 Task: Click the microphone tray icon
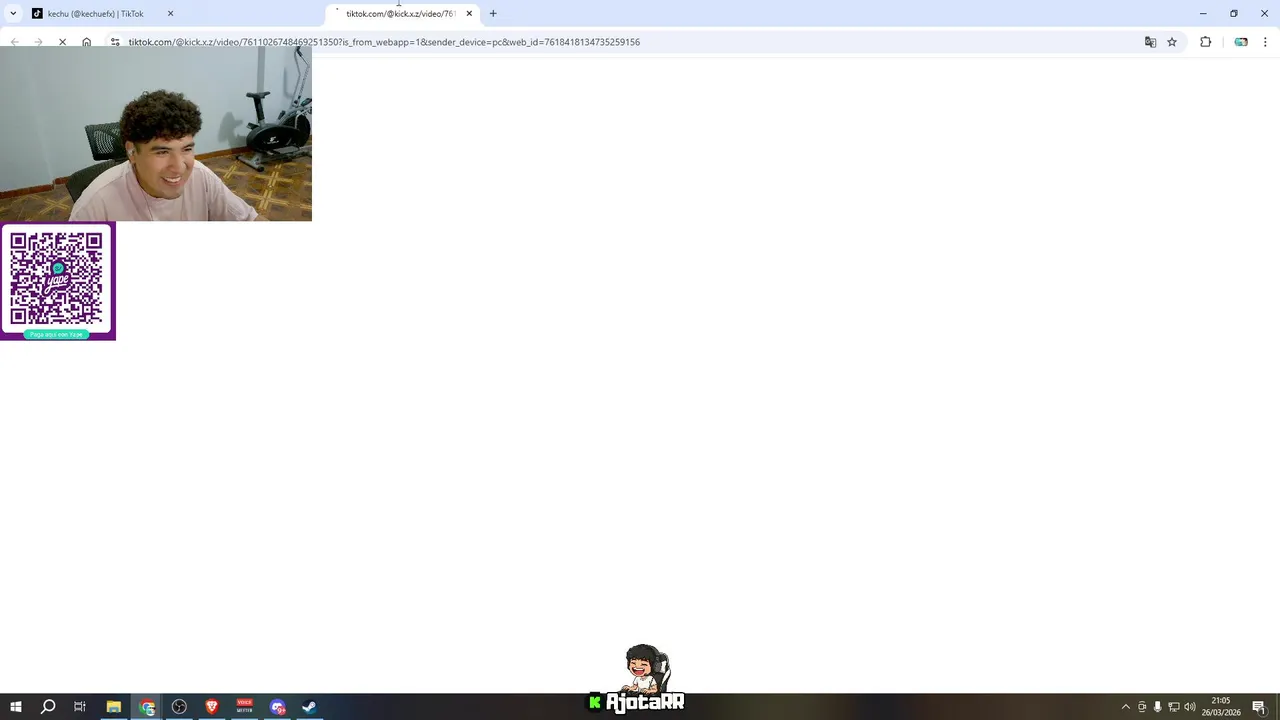click(x=1158, y=707)
